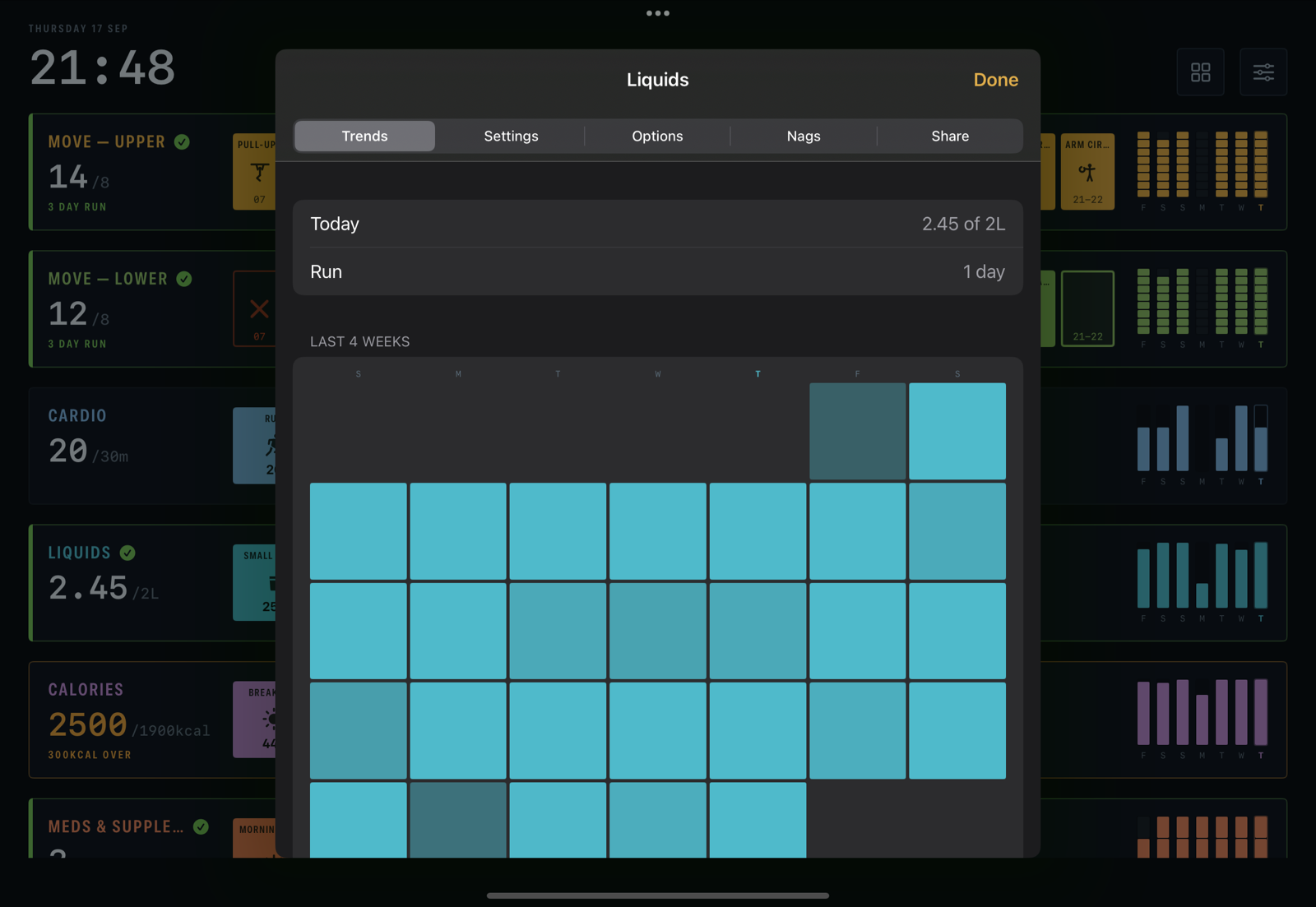Tap the Small drink tile in Liquids
The height and width of the screenshot is (907, 1316).
click(254, 582)
